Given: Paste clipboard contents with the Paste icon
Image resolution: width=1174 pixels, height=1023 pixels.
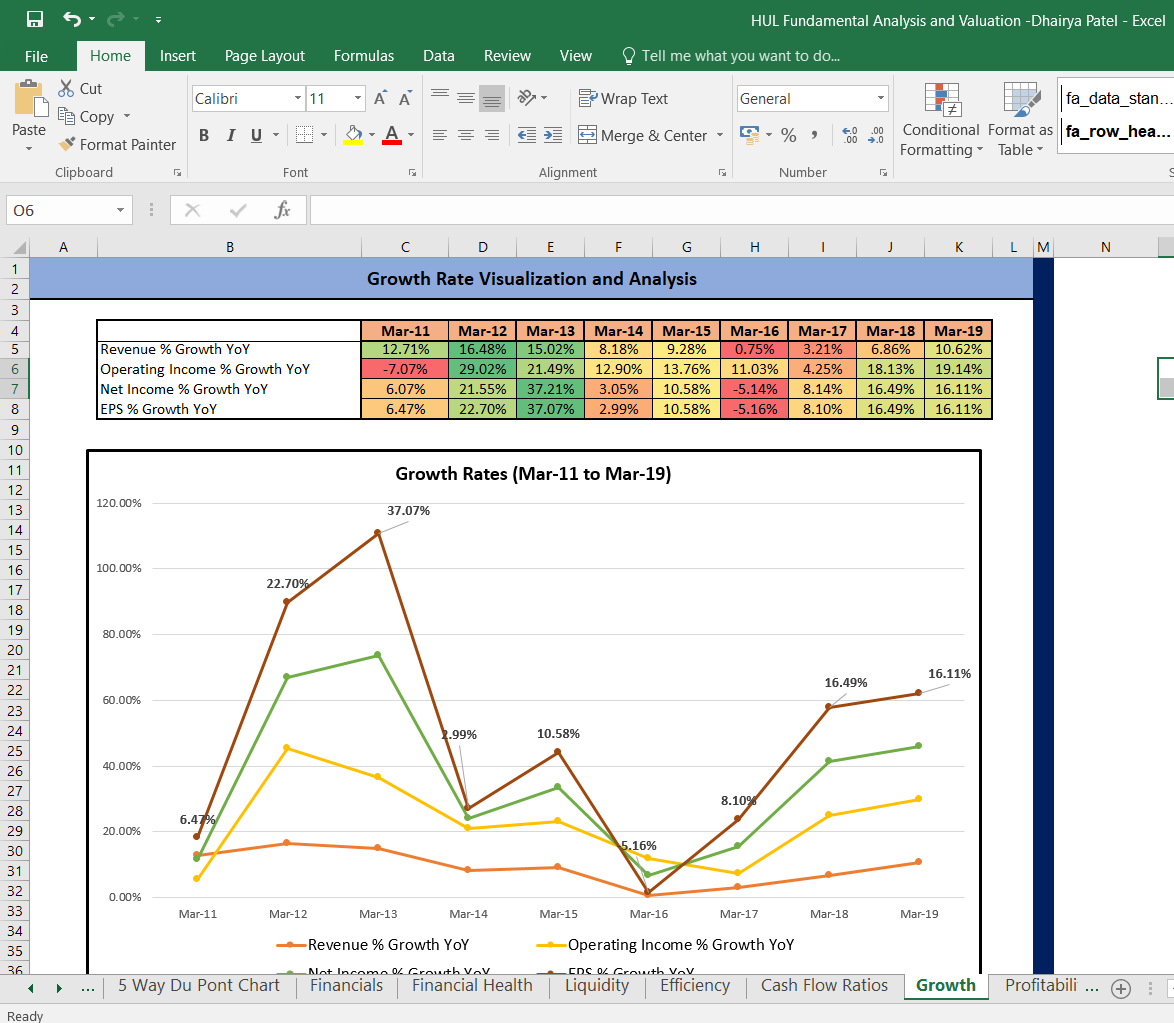Looking at the screenshot, I should pos(29,97).
